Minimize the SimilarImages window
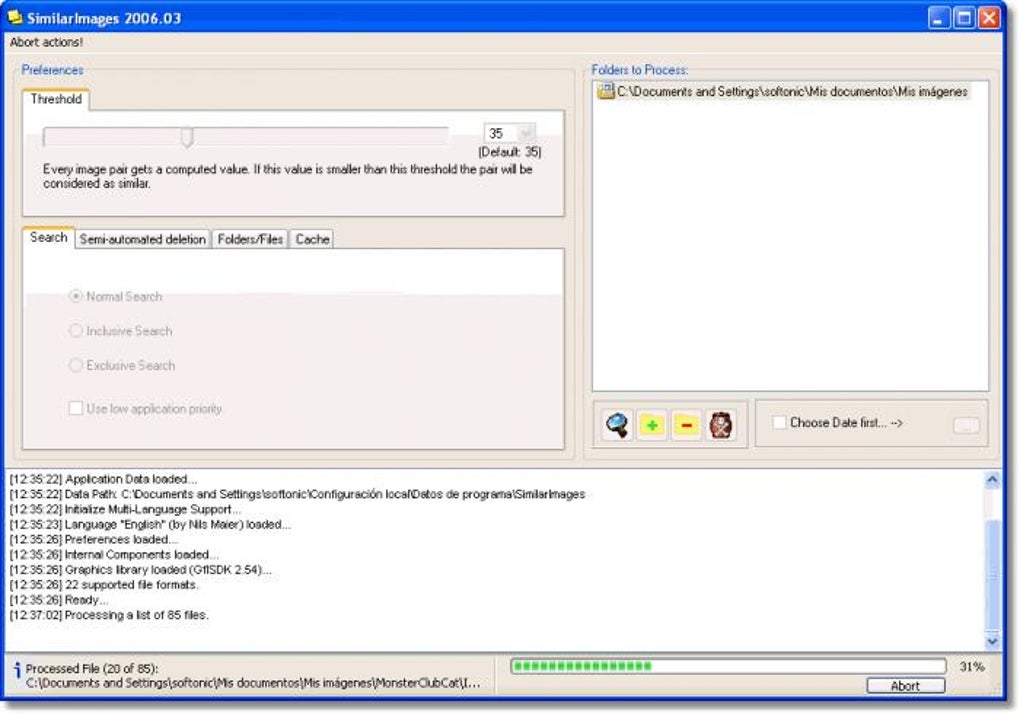 (939, 18)
